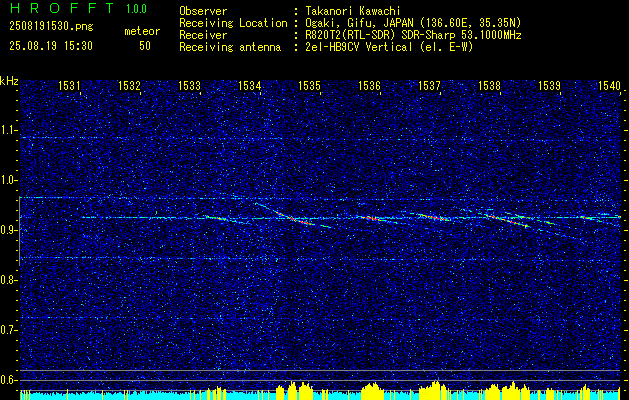
Task: Click the Receiver label
Action: click(203, 35)
